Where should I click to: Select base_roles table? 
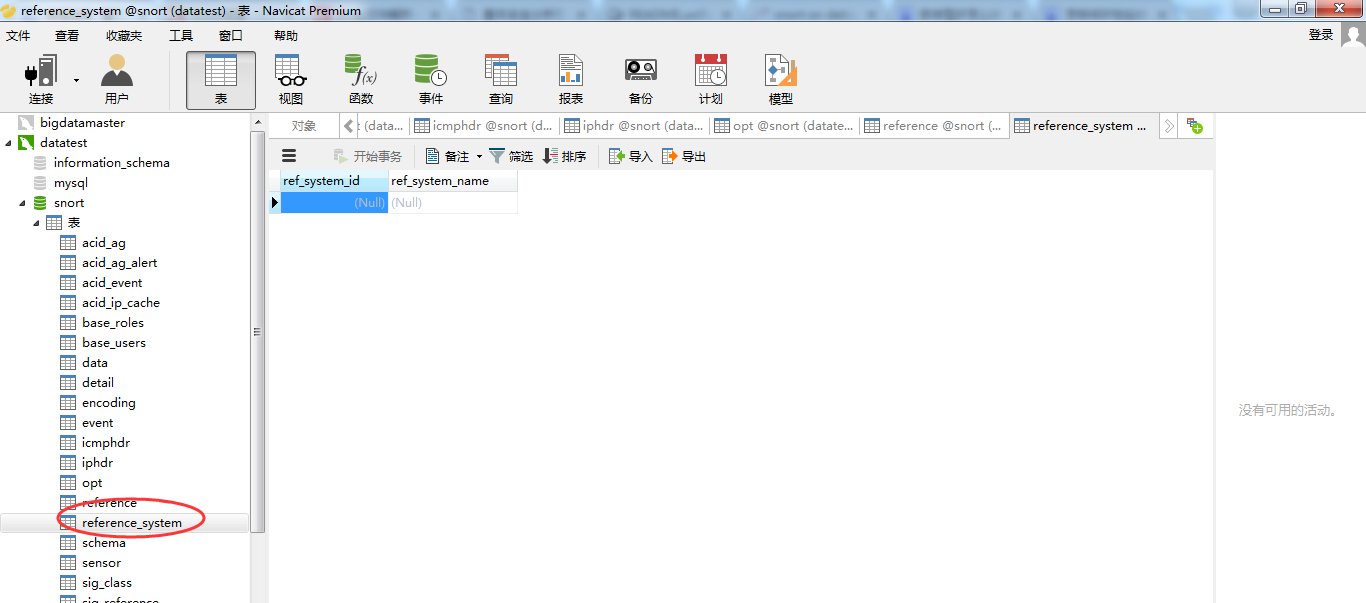pos(112,322)
